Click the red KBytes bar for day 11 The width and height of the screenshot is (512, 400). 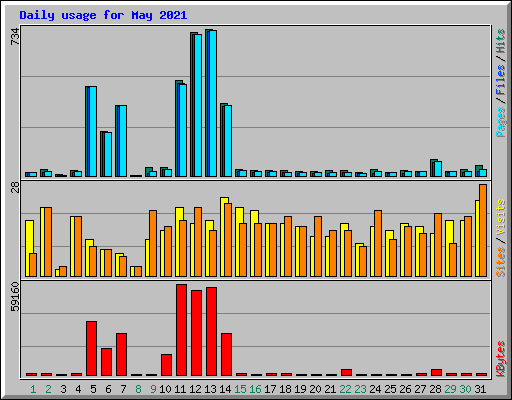pos(181,330)
